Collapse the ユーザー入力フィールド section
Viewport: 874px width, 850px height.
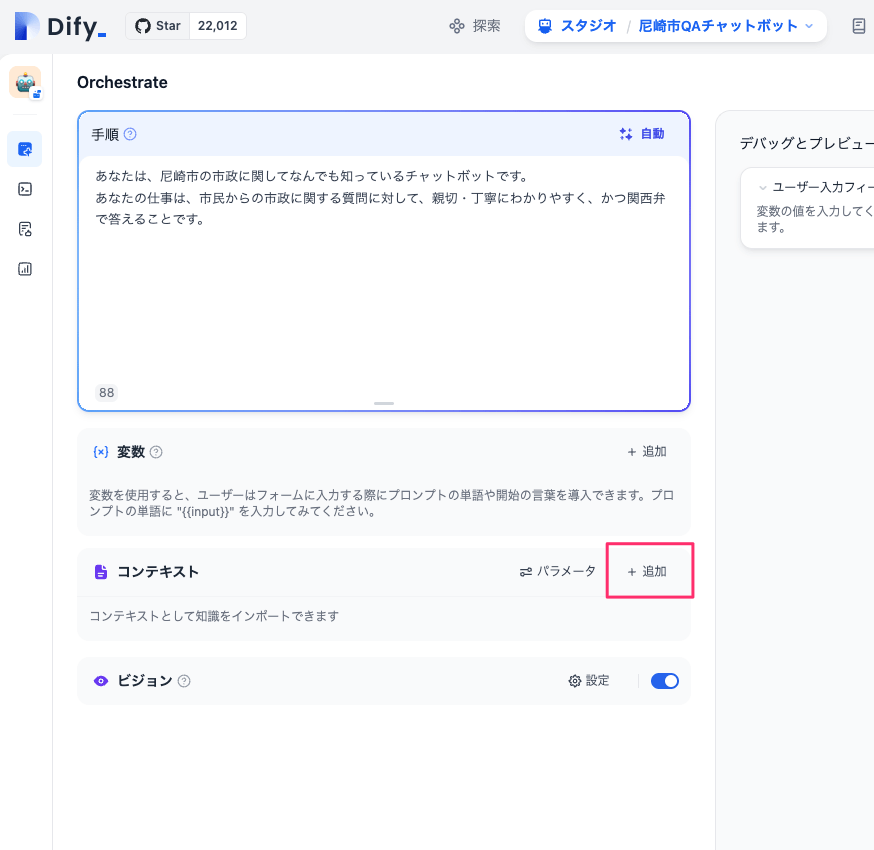point(763,188)
